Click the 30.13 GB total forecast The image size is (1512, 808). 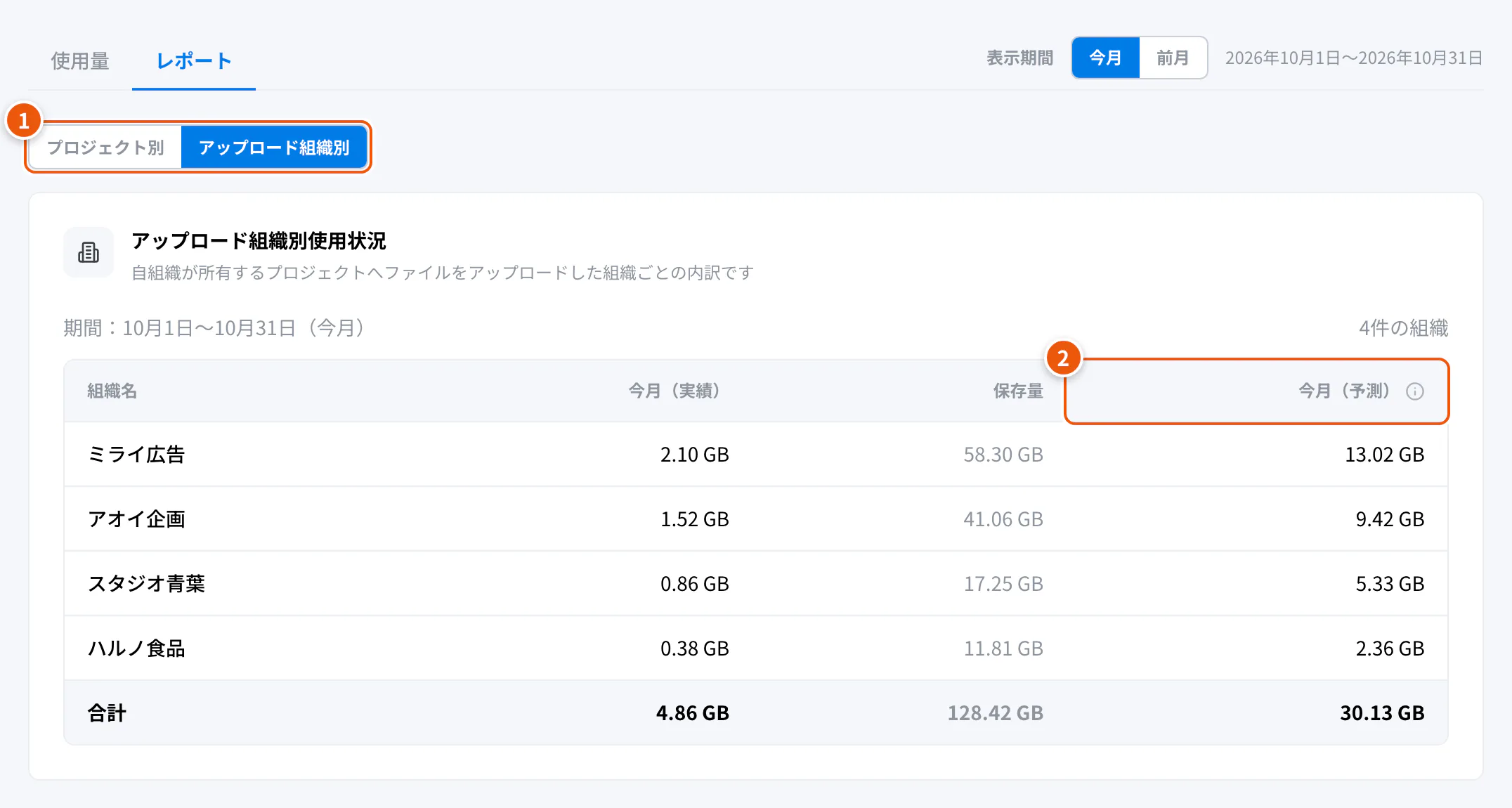tap(1382, 713)
